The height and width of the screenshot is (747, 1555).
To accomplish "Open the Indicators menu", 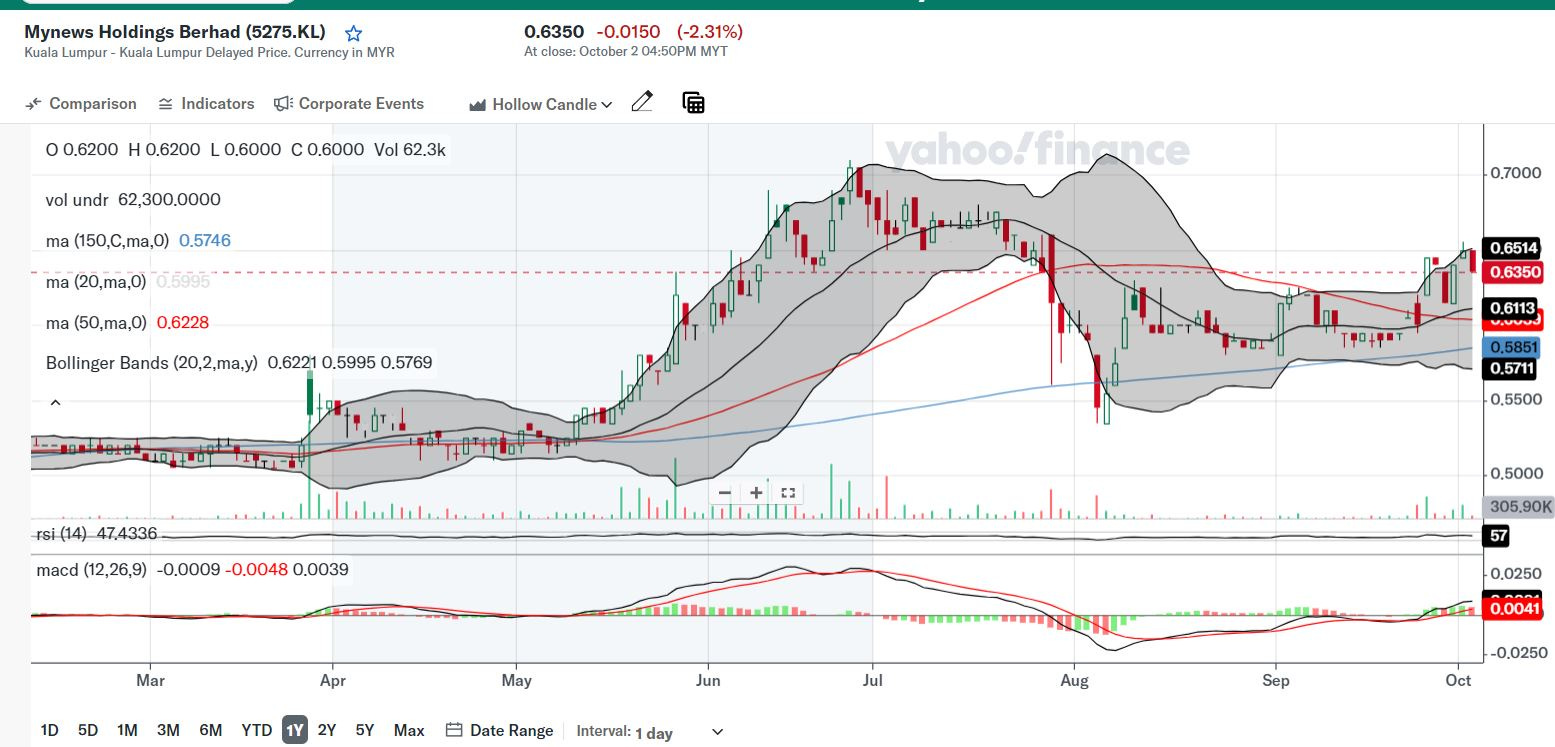I will click(206, 104).
